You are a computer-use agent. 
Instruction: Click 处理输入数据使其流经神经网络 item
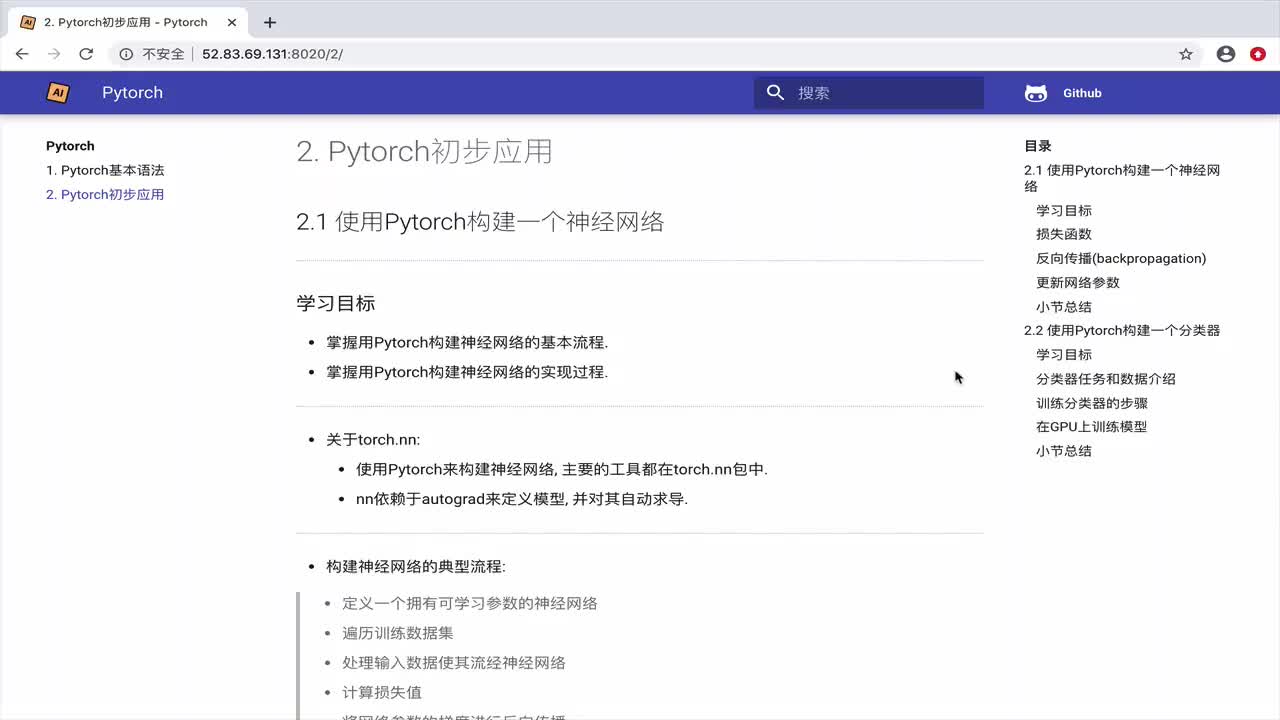point(454,662)
